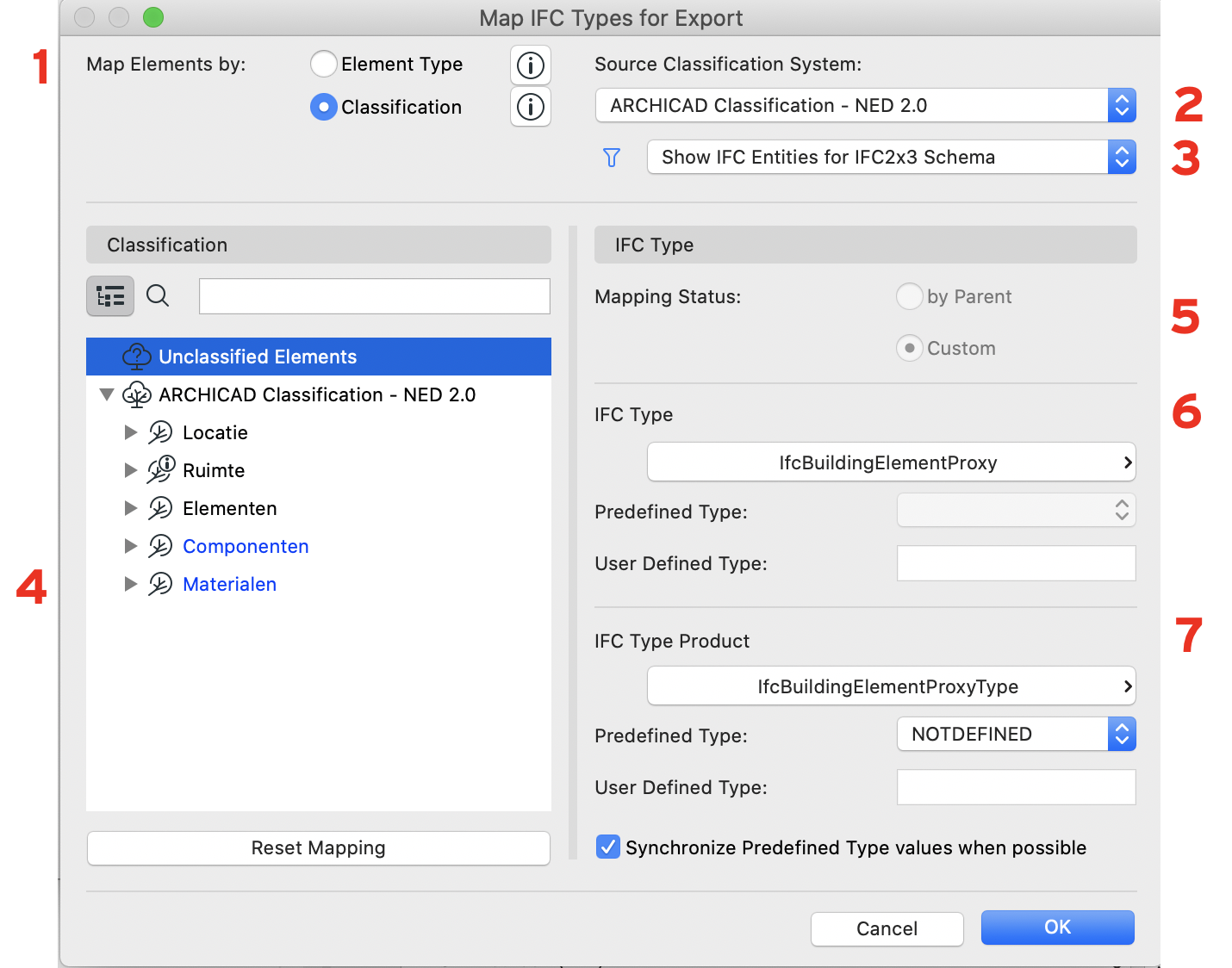Click the Materialen leaf icon

pyautogui.click(x=160, y=584)
